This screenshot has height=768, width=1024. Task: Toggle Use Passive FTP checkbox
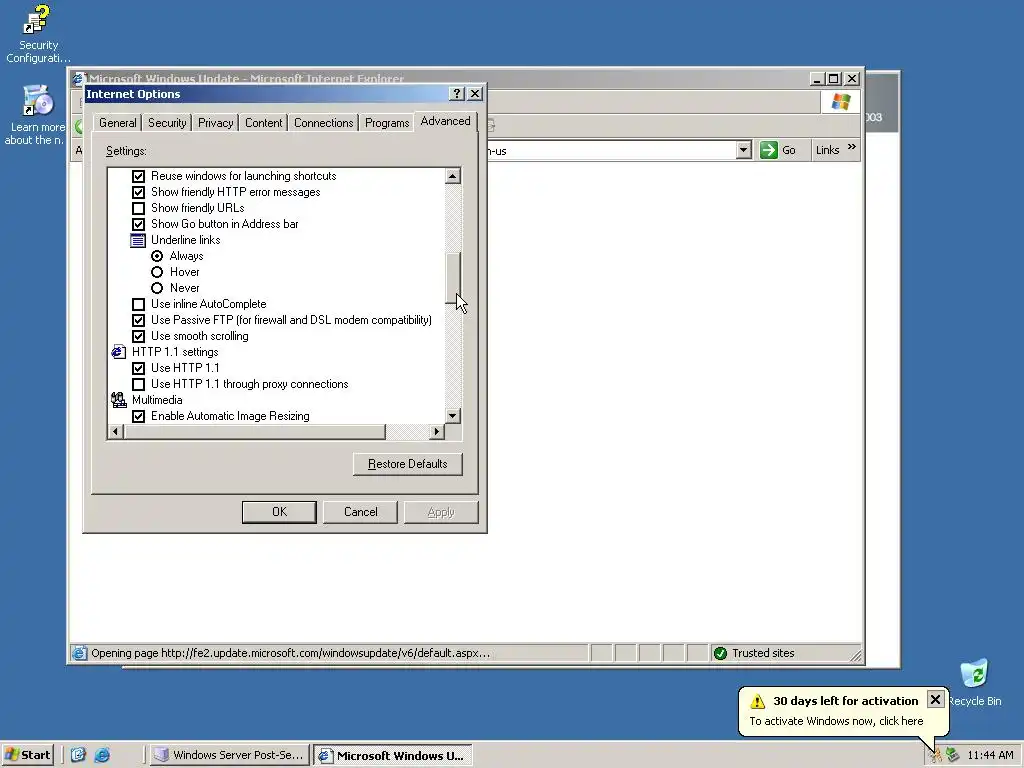click(138, 320)
